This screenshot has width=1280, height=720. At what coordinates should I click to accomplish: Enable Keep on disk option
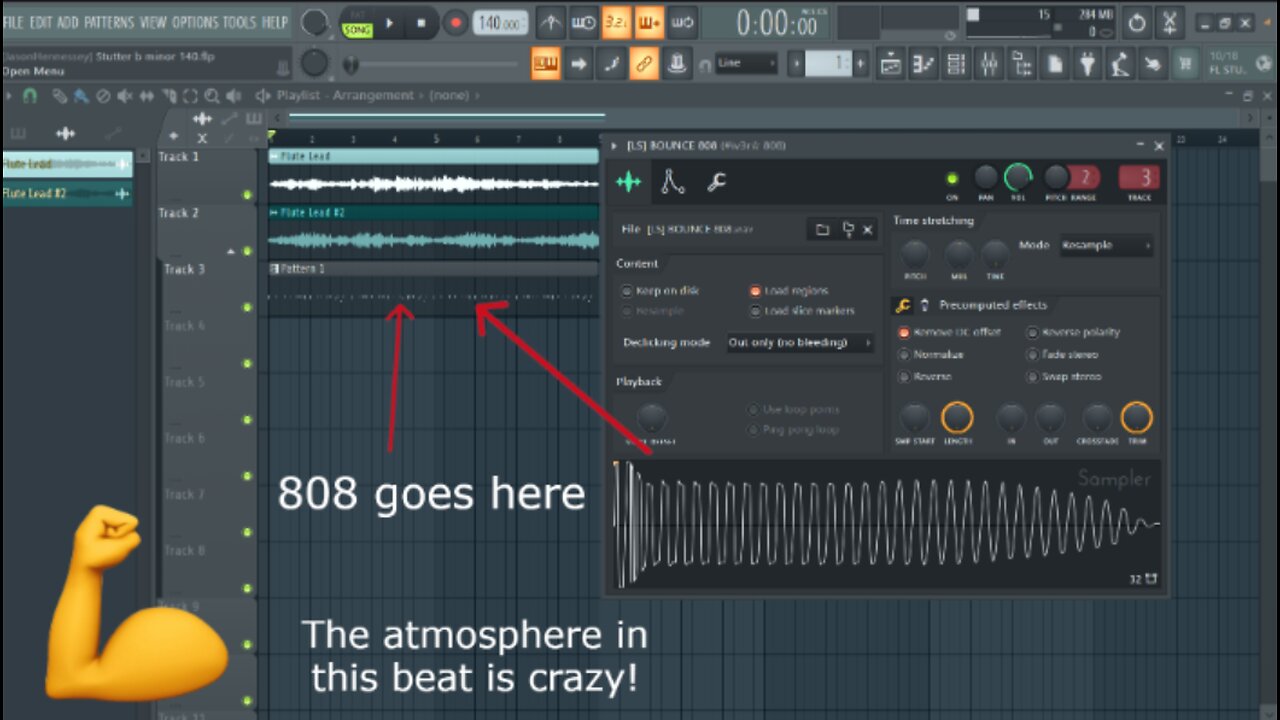pos(660,291)
